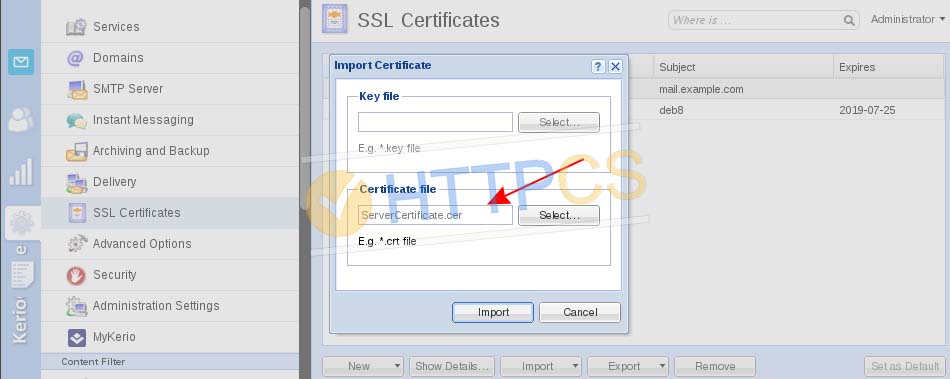Image resolution: width=950 pixels, height=379 pixels.
Task: Click Set as Default button
Action: click(x=905, y=366)
